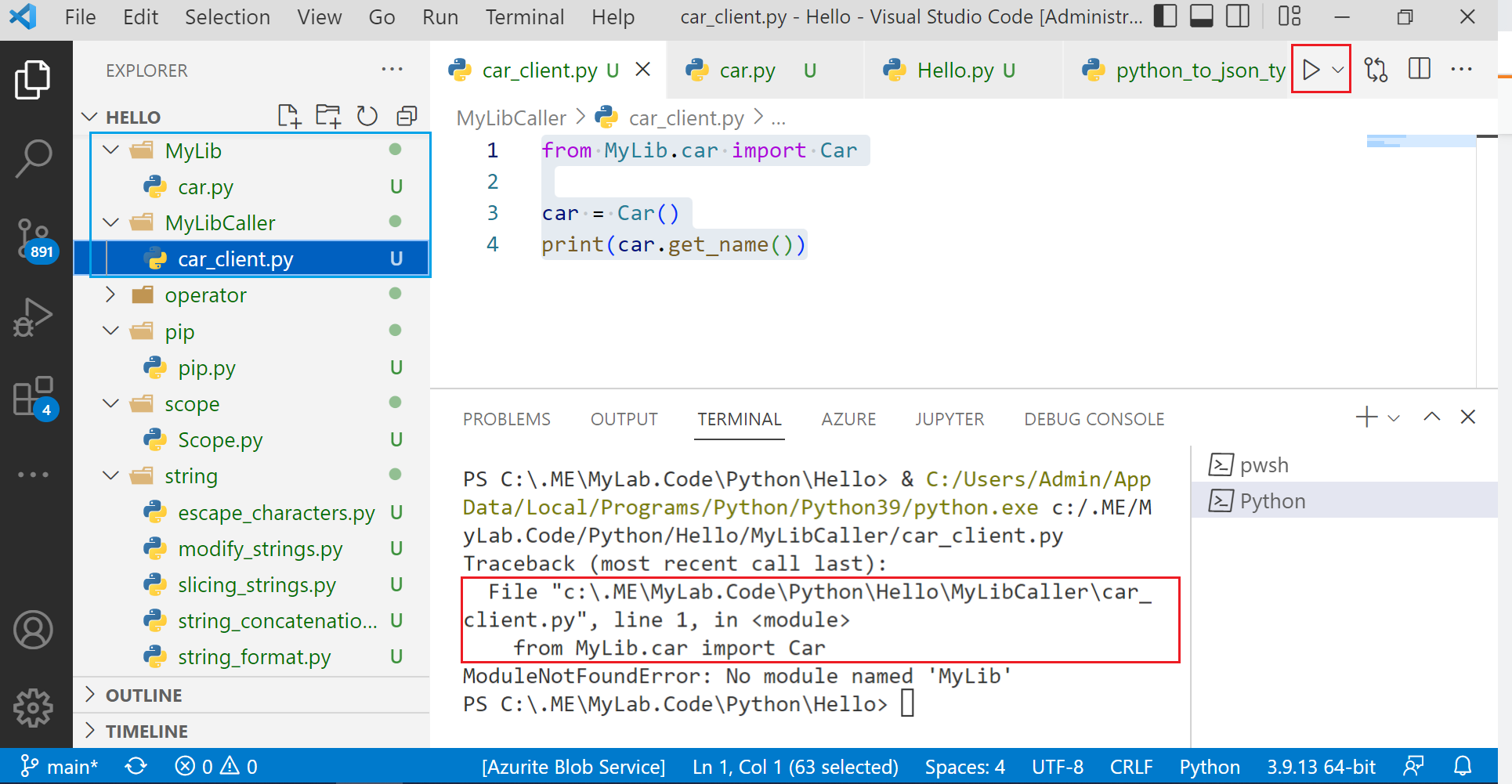Collapse the scope folder
The image size is (1512, 784).
coord(111,403)
